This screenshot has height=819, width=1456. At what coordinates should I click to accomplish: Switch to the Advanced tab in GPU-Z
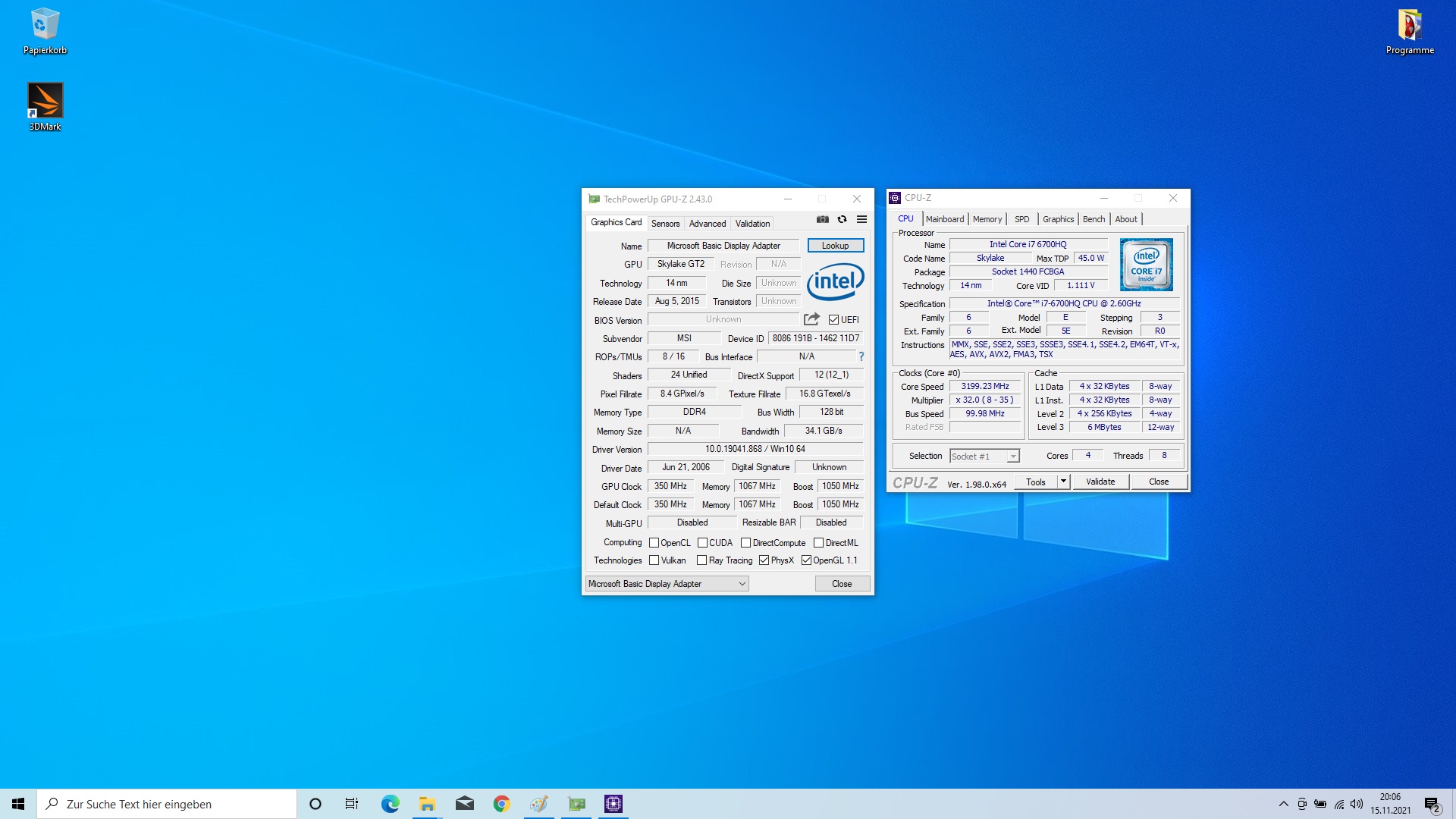pyautogui.click(x=707, y=224)
